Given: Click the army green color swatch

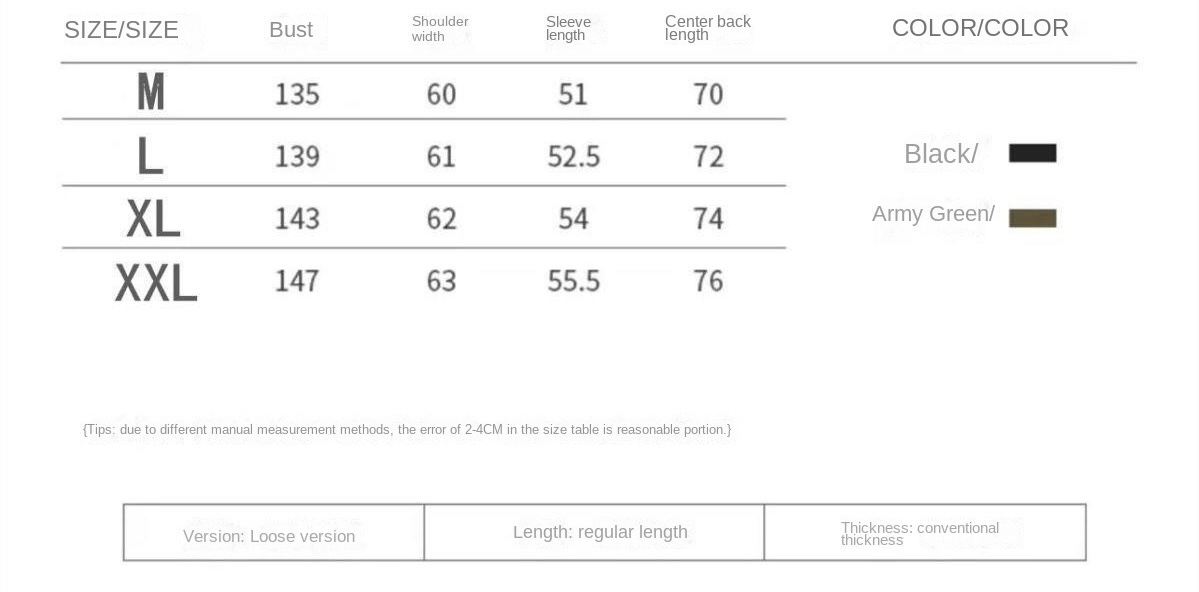Looking at the screenshot, I should pos(1032,218).
